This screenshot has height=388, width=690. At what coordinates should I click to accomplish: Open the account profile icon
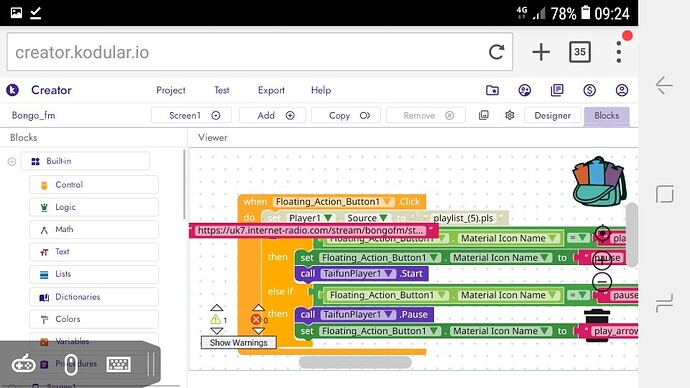(622, 90)
